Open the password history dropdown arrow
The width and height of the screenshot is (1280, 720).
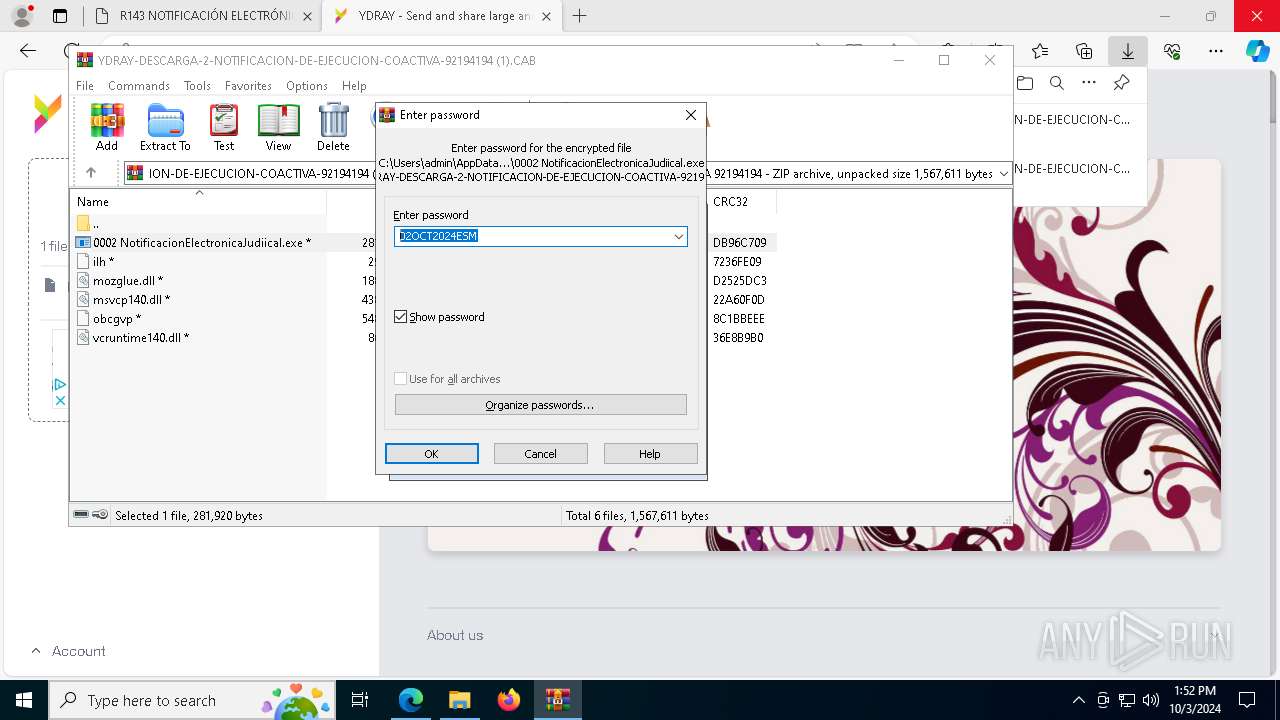[678, 236]
